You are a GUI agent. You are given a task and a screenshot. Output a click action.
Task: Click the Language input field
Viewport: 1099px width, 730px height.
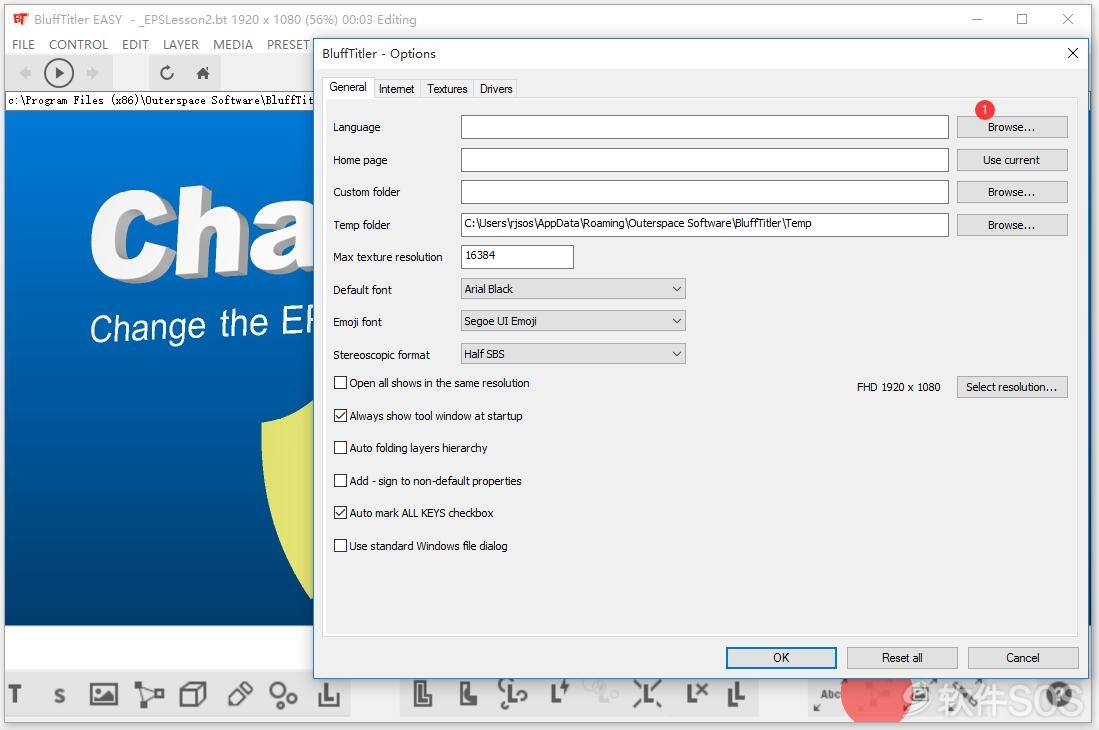704,127
